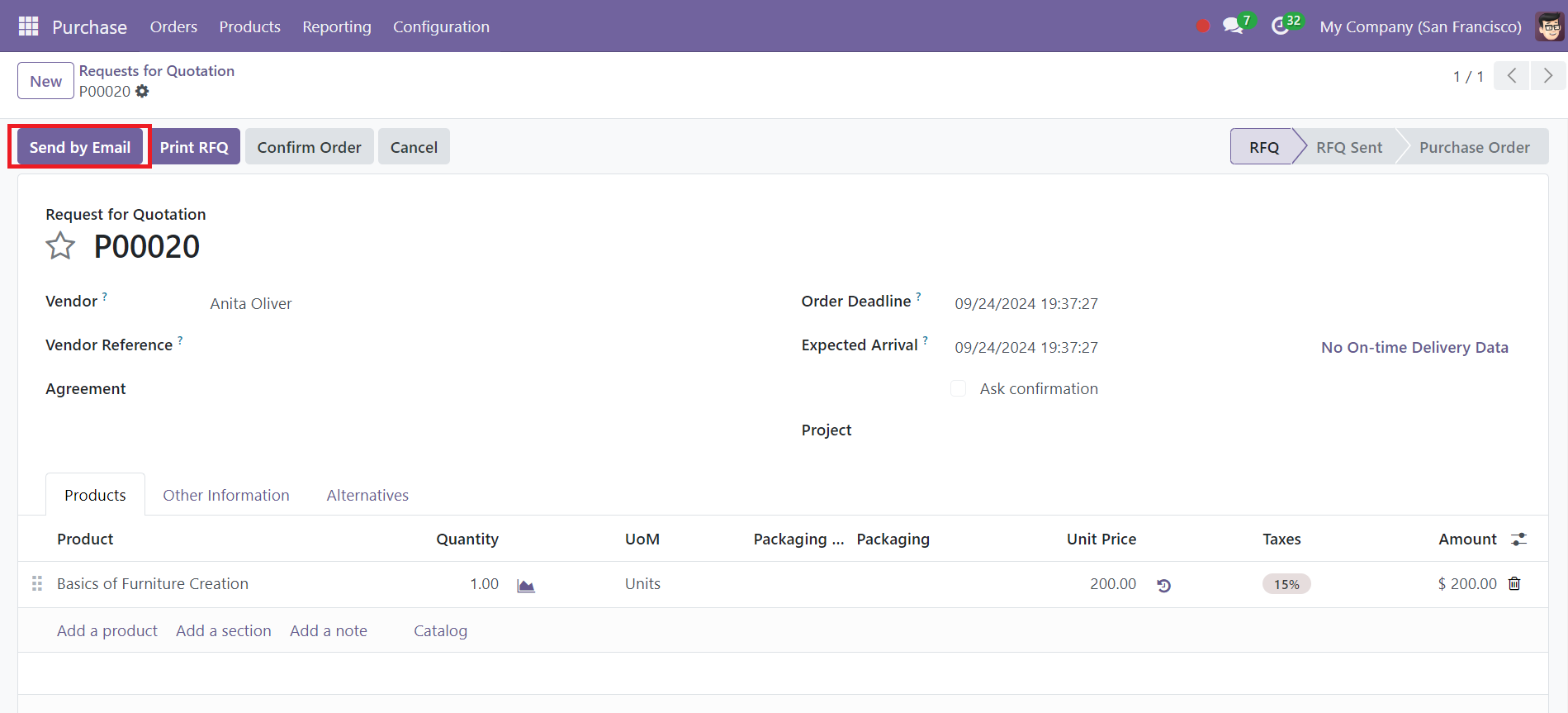Open the Agreement selection field

487,388
